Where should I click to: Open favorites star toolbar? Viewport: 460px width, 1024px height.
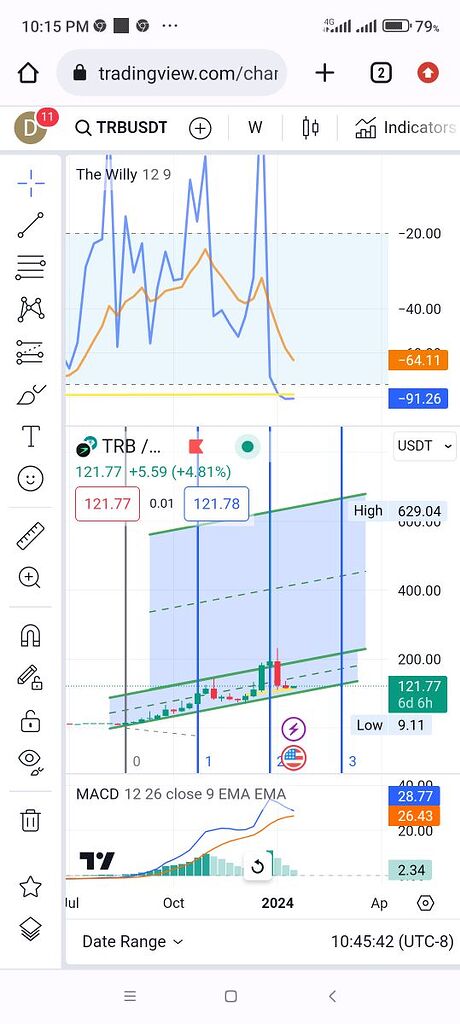click(x=31, y=886)
